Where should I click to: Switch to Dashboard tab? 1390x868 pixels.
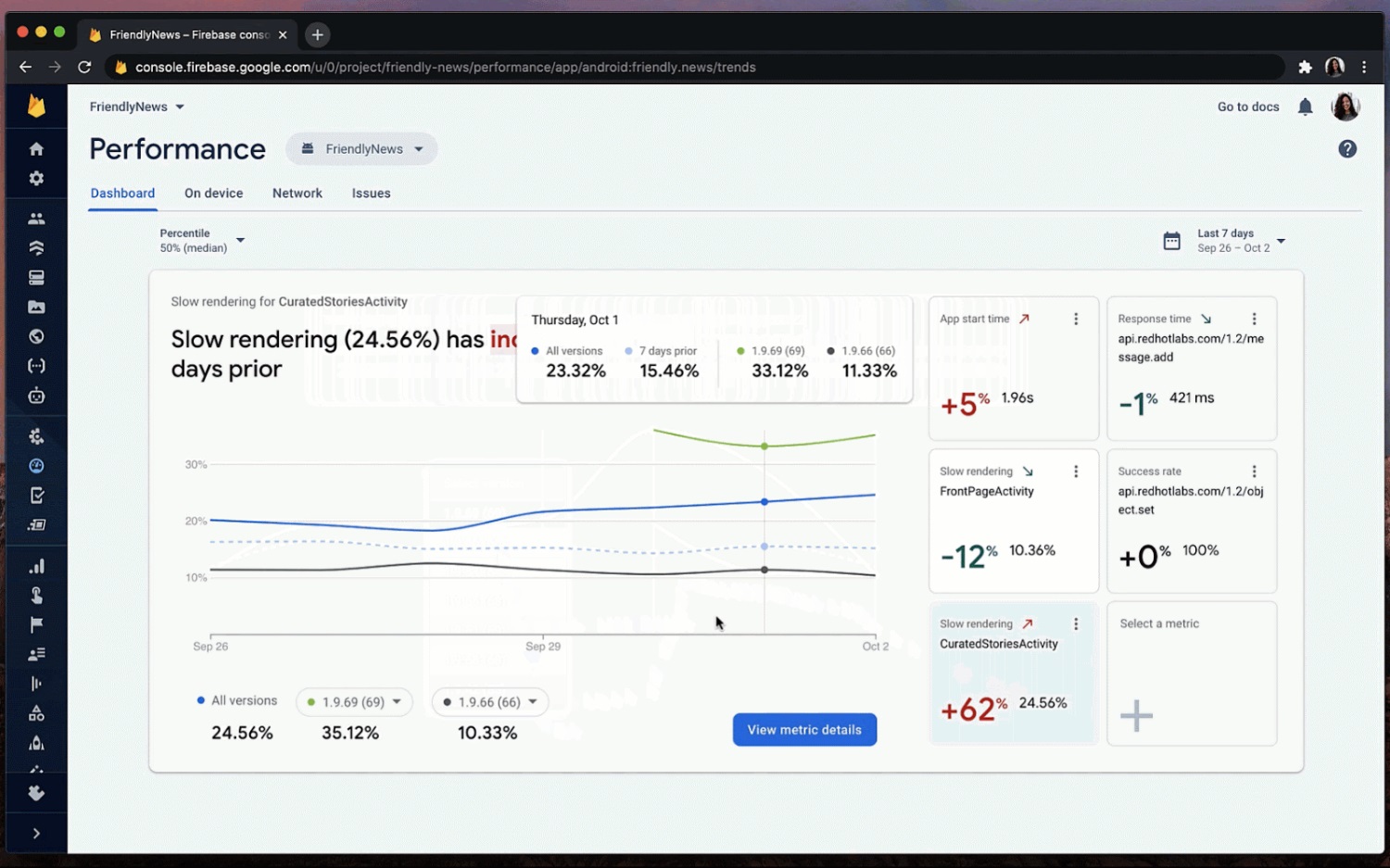tap(122, 193)
